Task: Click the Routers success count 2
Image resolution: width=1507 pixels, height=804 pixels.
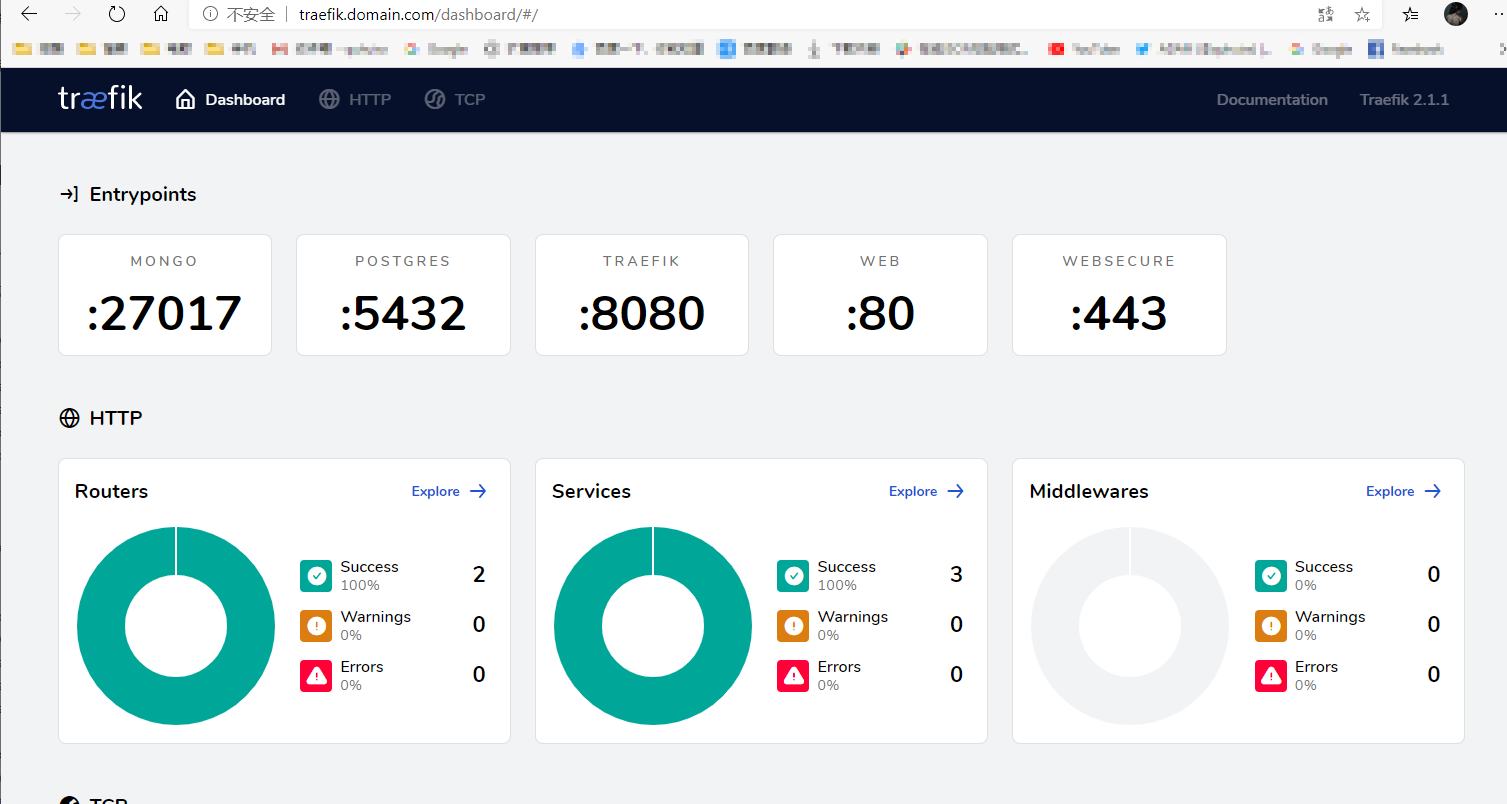Action: point(479,574)
